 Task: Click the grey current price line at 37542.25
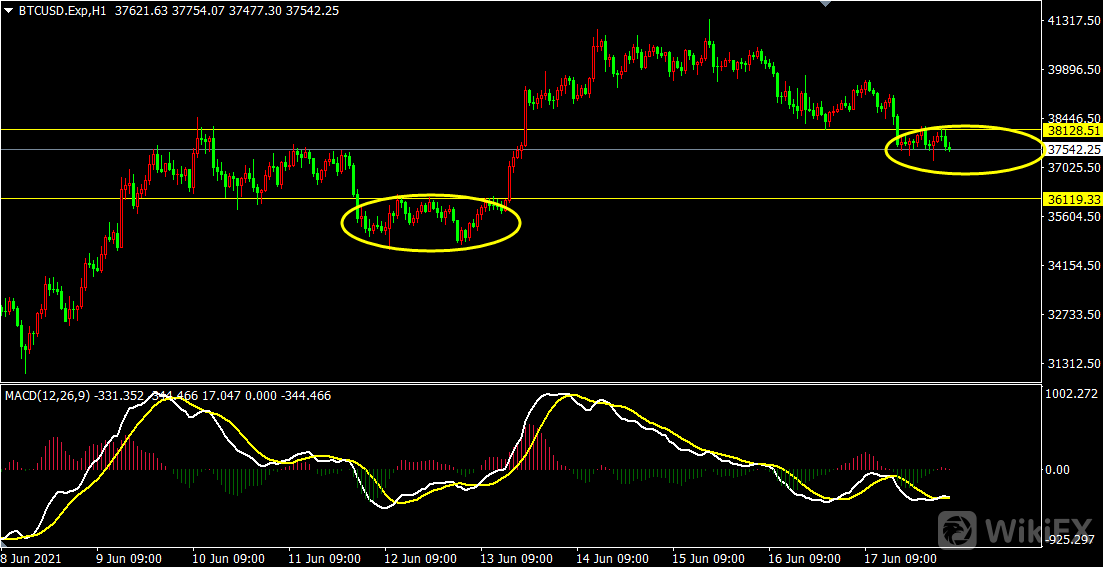(521, 149)
